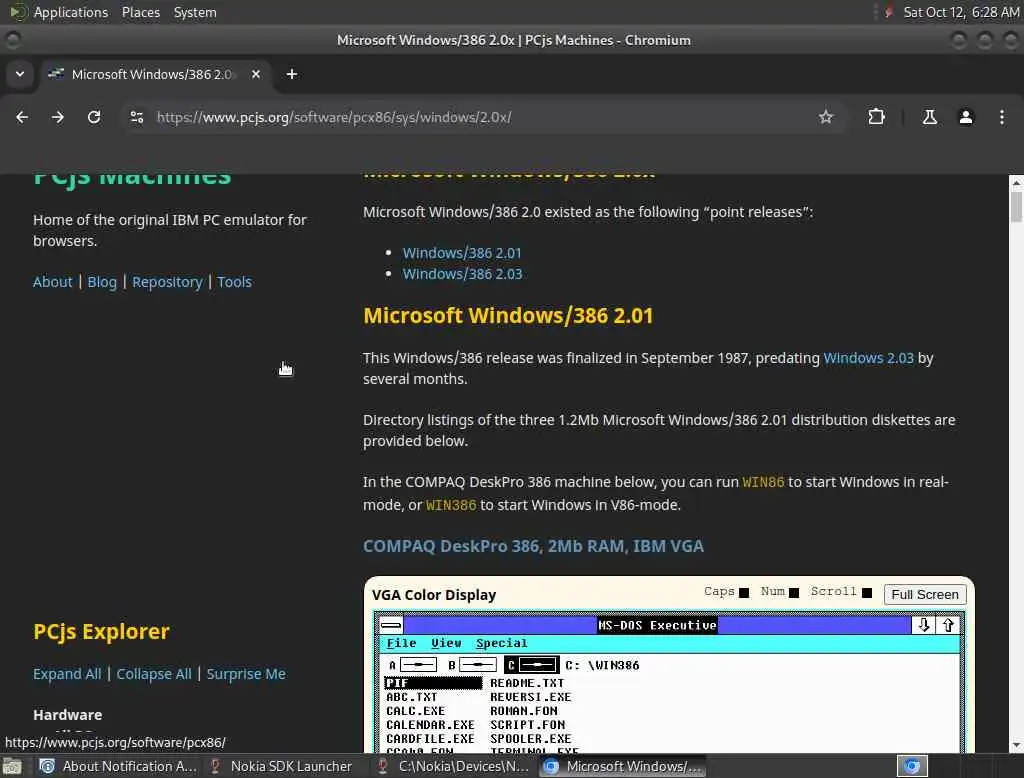Open the Places menu in the top panel
Image resolution: width=1024 pixels, height=778 pixels.
pyautogui.click(x=141, y=12)
